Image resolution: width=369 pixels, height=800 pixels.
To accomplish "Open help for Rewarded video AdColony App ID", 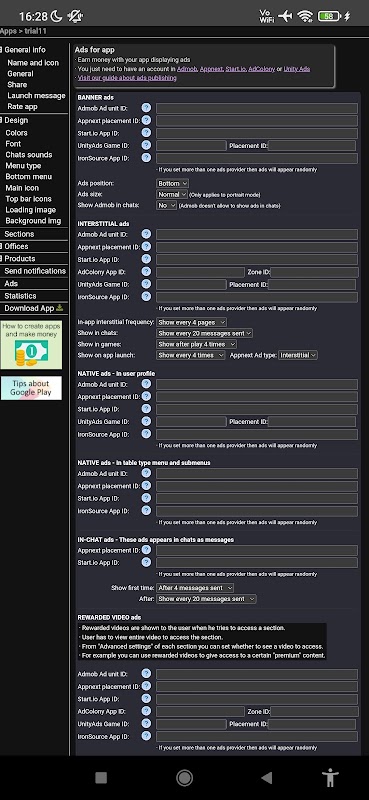I will pyautogui.click(x=146, y=711).
